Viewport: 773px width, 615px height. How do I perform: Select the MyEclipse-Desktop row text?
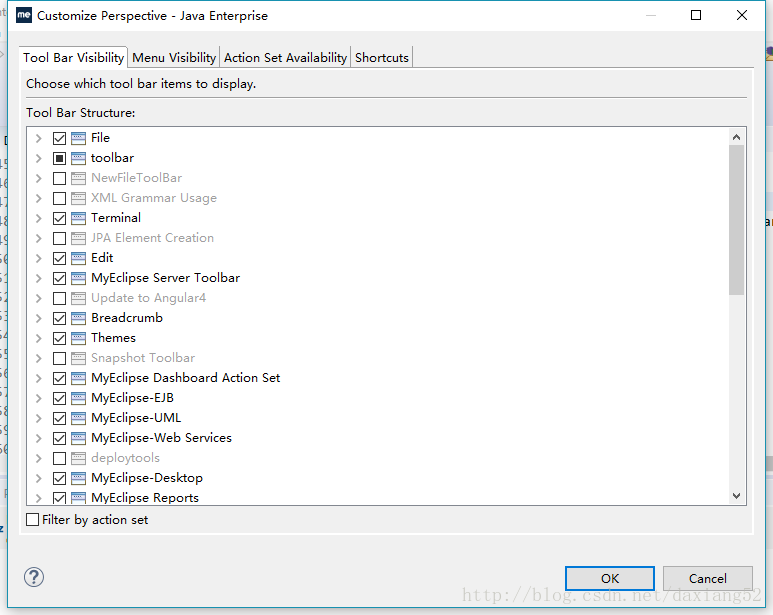[147, 478]
